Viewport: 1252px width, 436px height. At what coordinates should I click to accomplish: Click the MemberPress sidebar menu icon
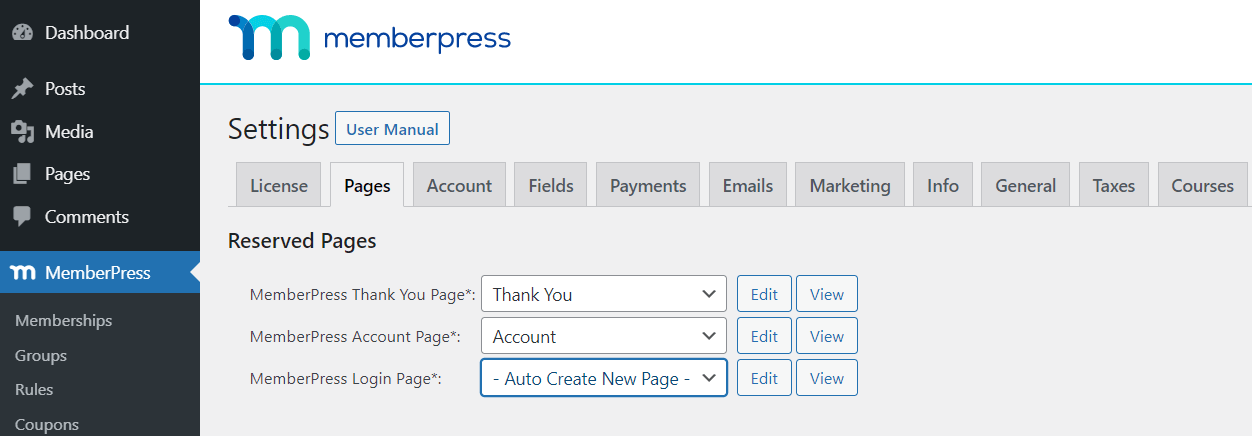pyautogui.click(x=22, y=273)
